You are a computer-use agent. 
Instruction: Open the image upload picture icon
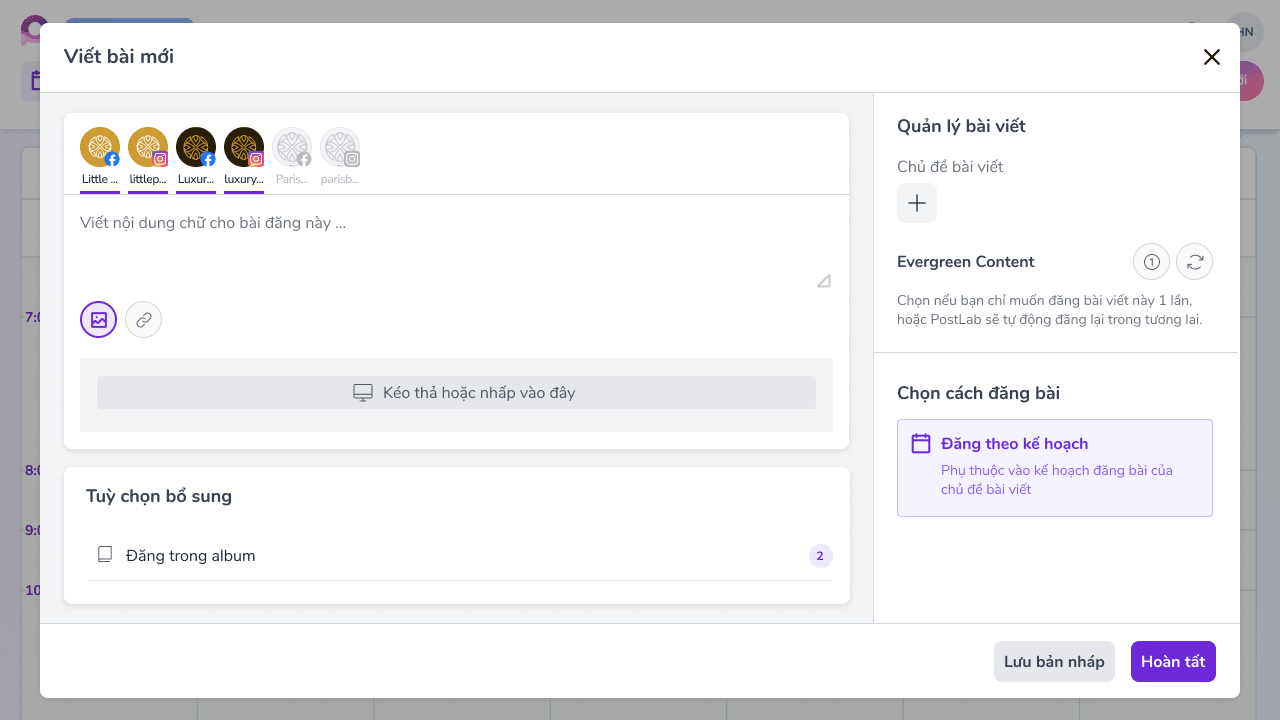coord(98,319)
